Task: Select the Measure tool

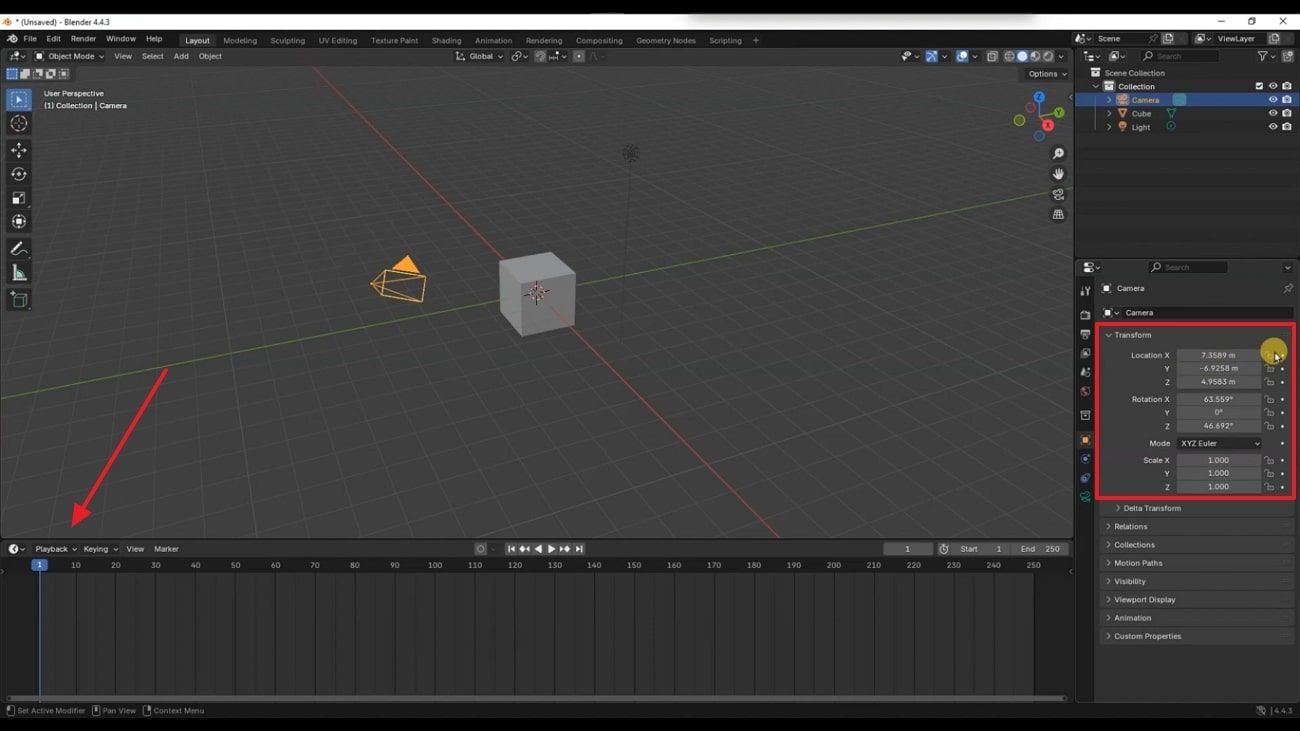Action: pos(18,271)
